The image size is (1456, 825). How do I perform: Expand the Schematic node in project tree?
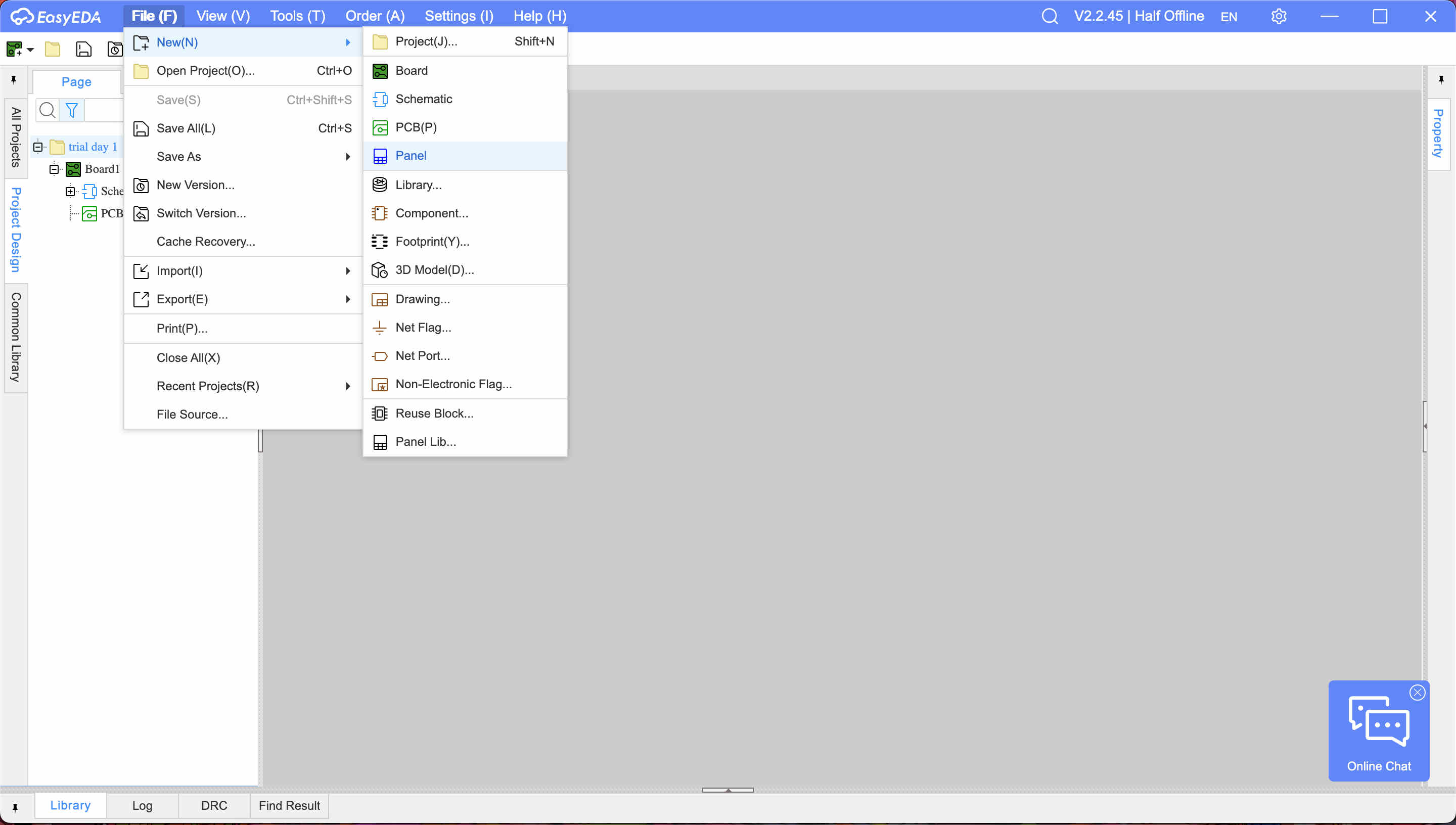point(70,192)
